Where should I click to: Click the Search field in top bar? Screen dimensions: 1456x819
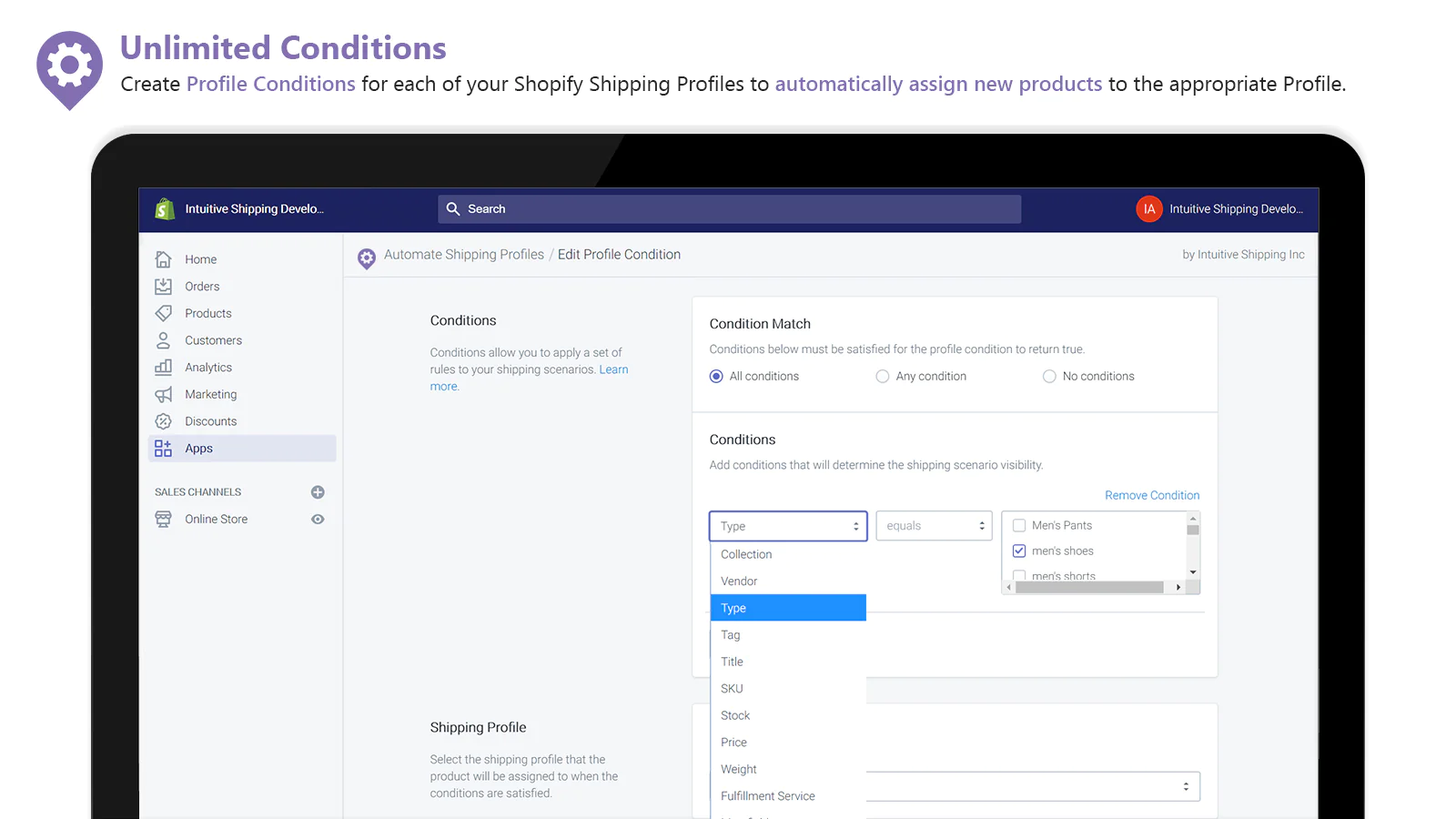point(729,209)
